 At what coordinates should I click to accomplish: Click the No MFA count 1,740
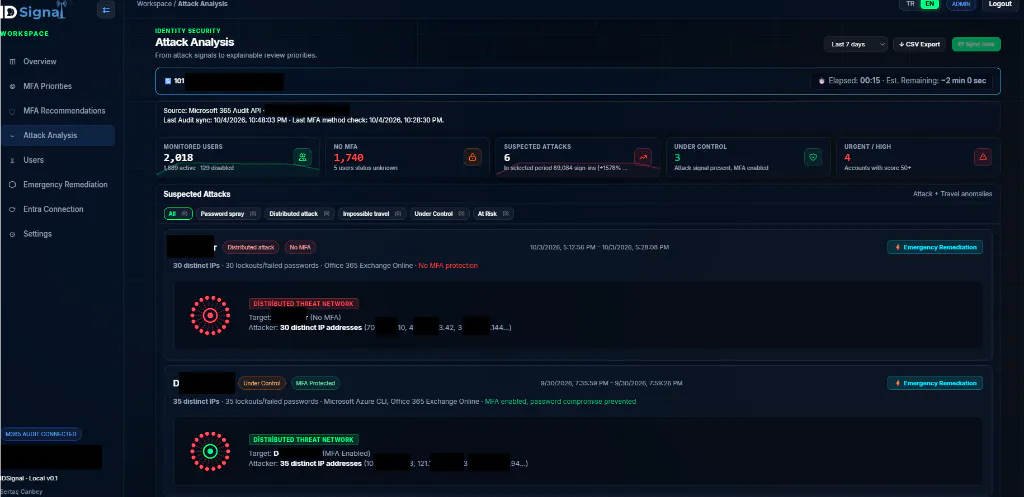(349, 157)
